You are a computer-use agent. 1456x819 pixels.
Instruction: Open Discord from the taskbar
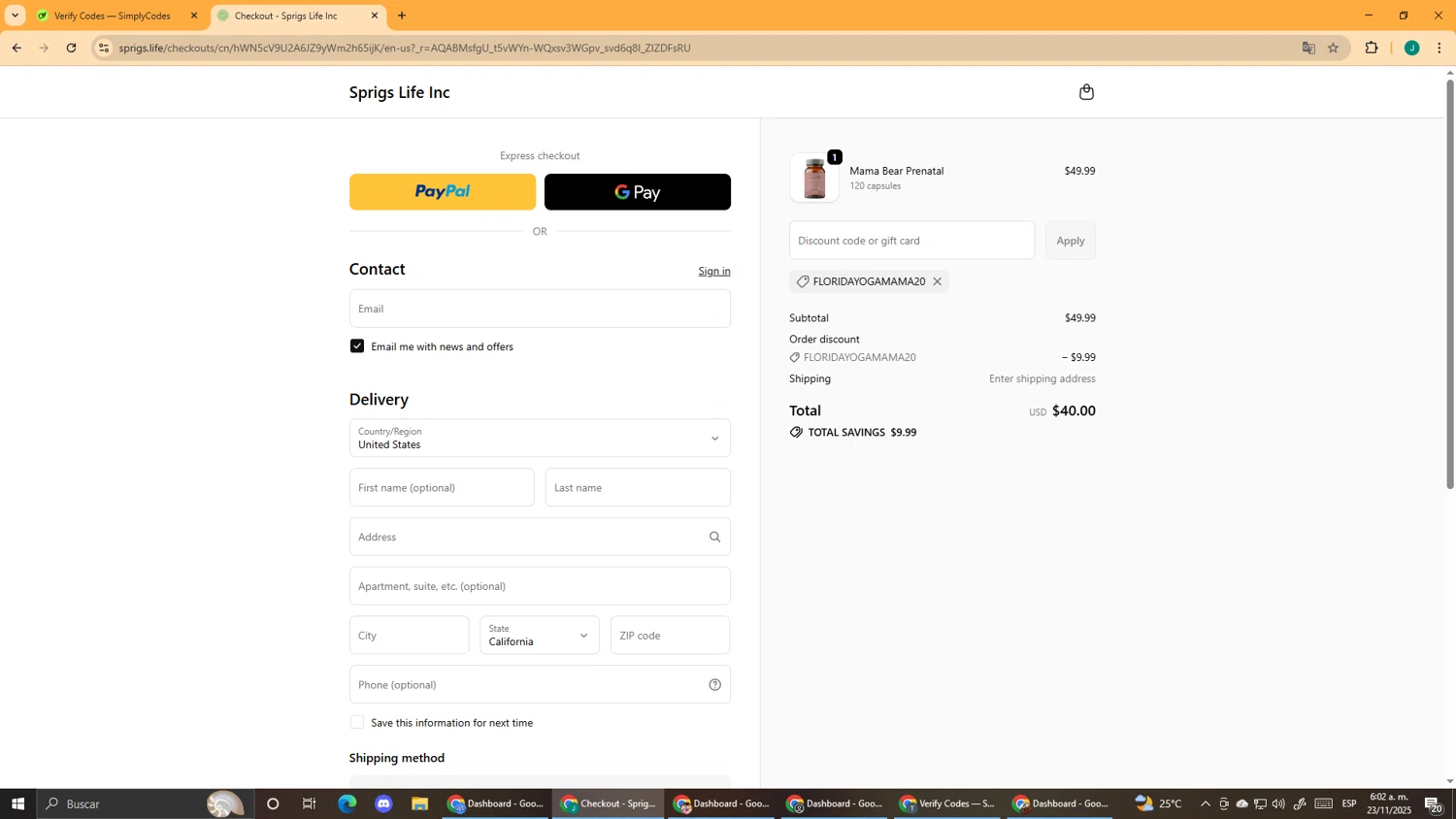click(383, 803)
